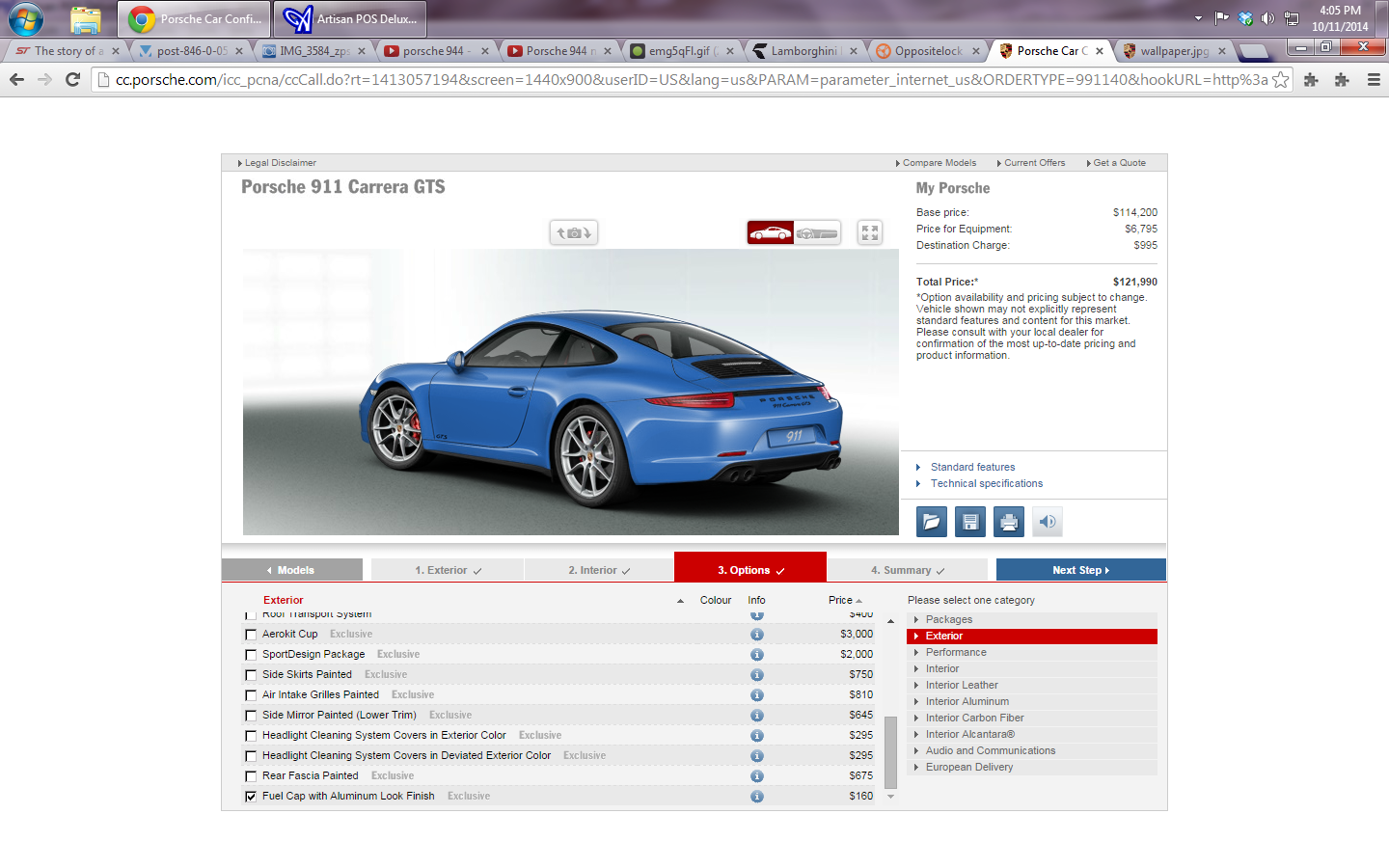
Task: Switch to the Lamborghini browser tab
Action: (x=804, y=51)
